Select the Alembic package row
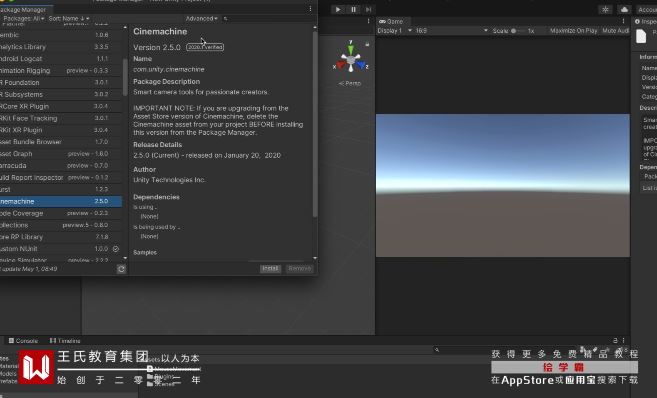Image resolution: width=657 pixels, height=398 pixels. [x=61, y=35]
